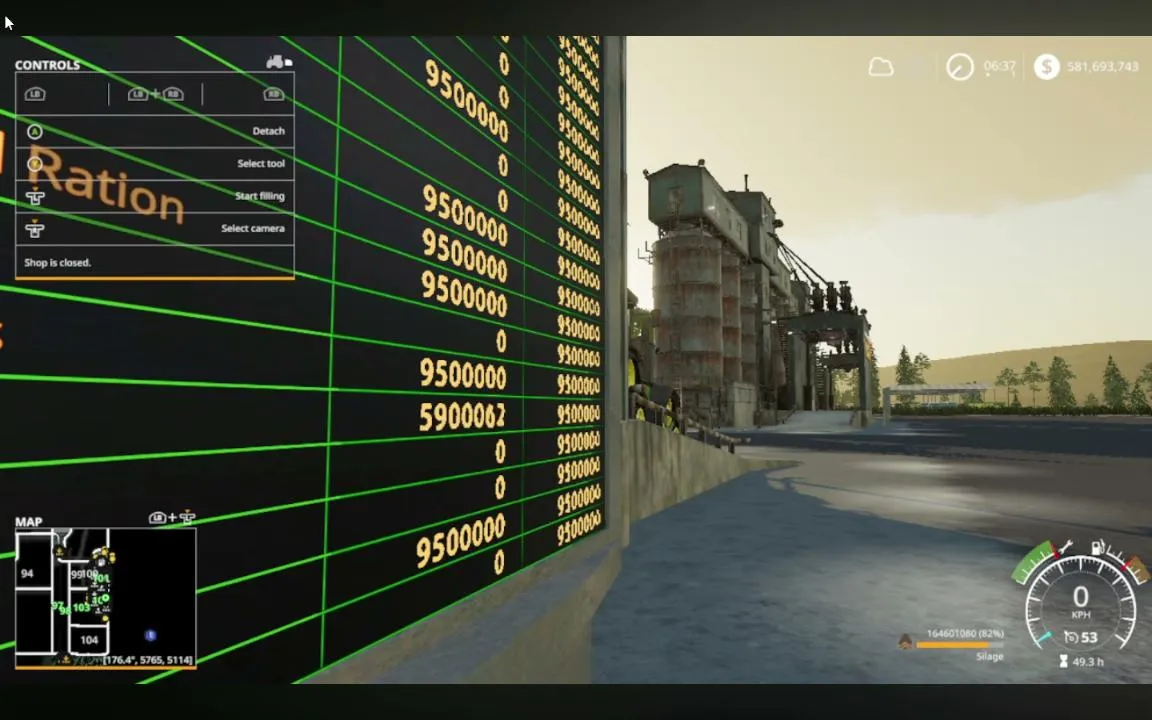The width and height of the screenshot is (1152, 720).
Task: Click the MAP panel title
Action: 29,522
